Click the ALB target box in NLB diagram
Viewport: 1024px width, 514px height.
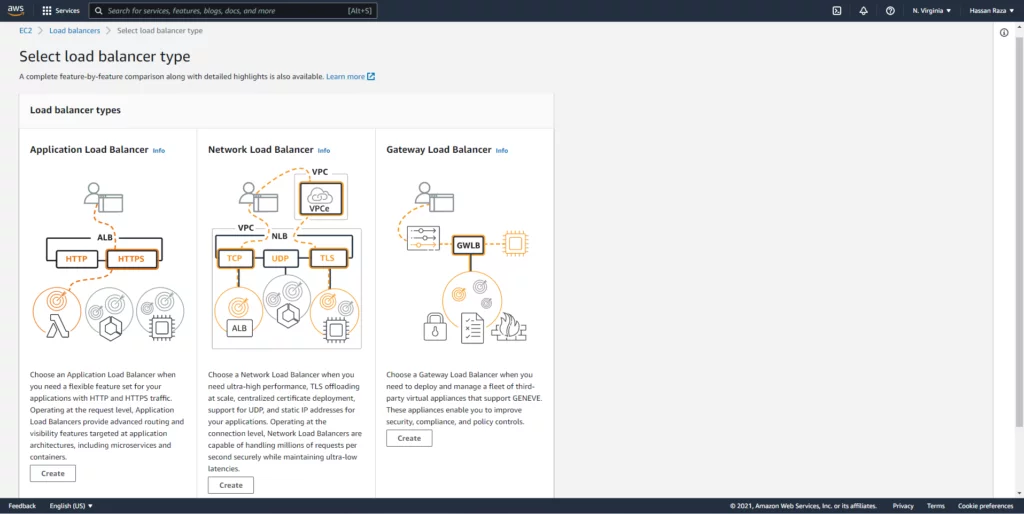[240, 328]
